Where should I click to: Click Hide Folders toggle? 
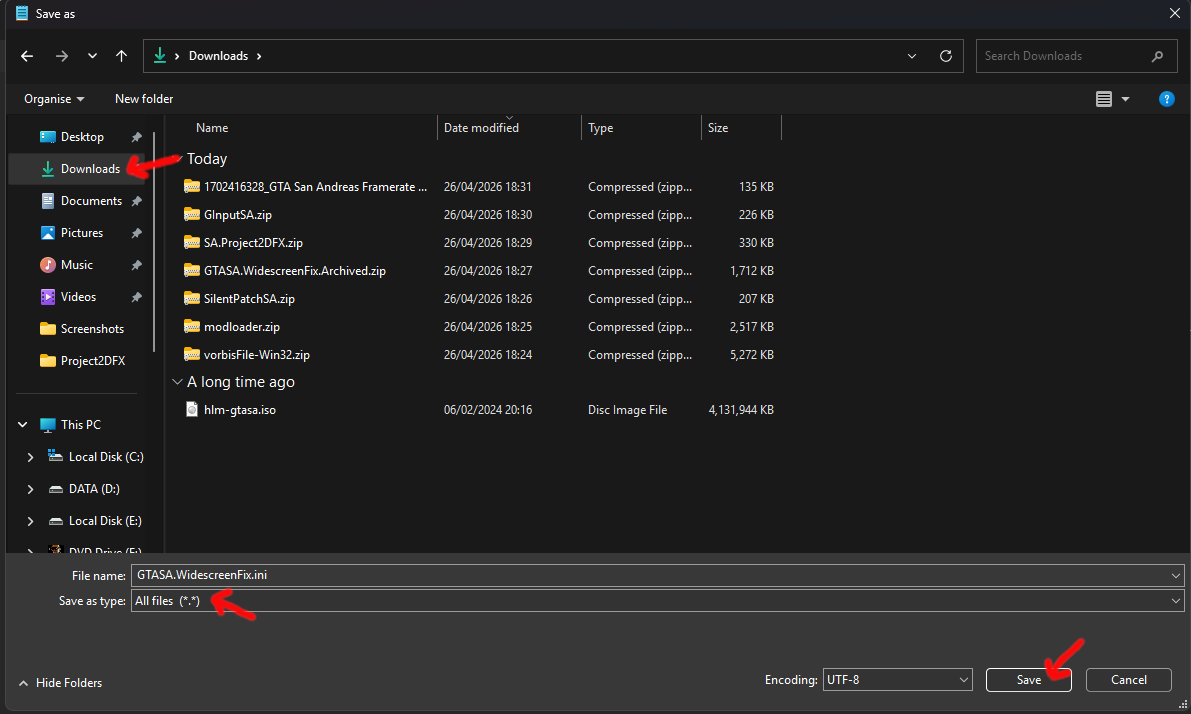(61, 683)
